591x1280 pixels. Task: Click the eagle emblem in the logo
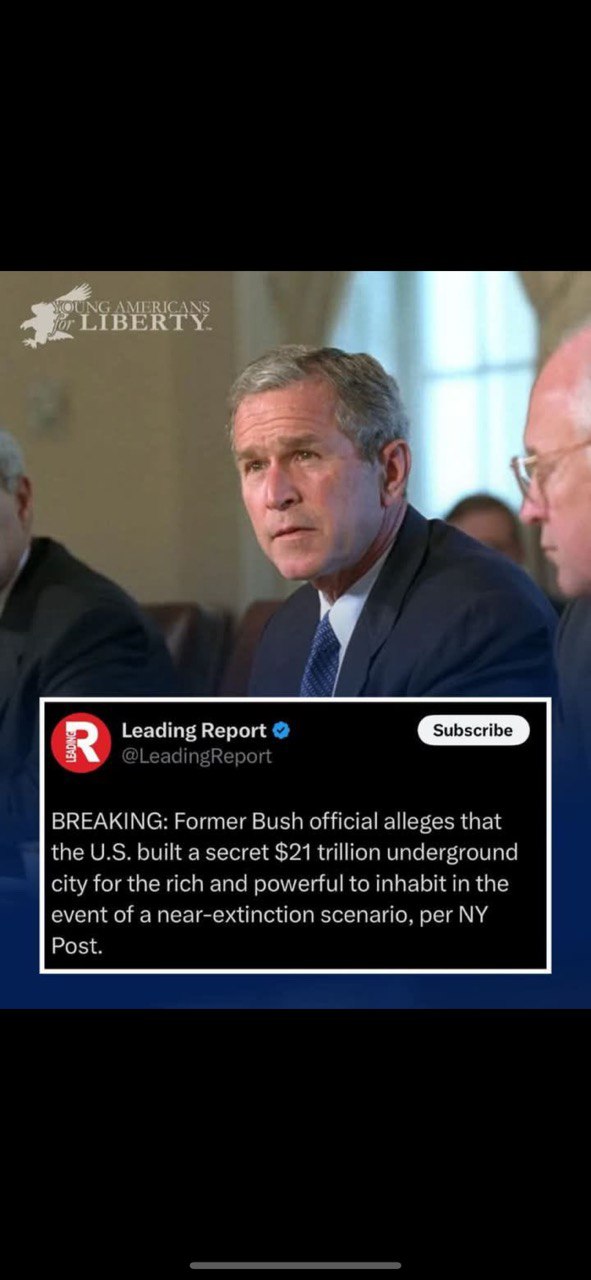(55, 315)
